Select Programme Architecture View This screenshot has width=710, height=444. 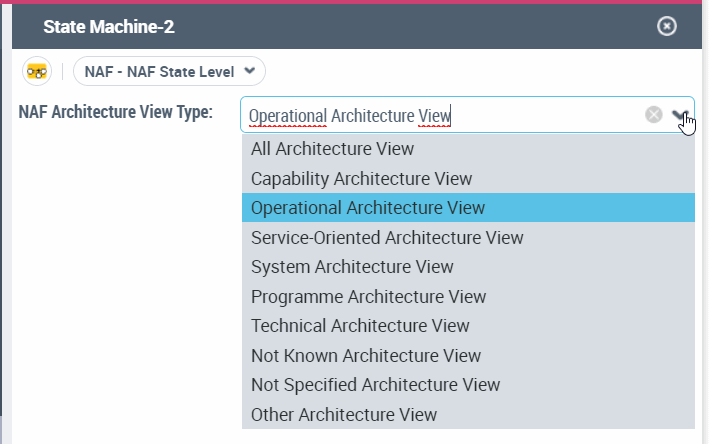[x=368, y=297]
